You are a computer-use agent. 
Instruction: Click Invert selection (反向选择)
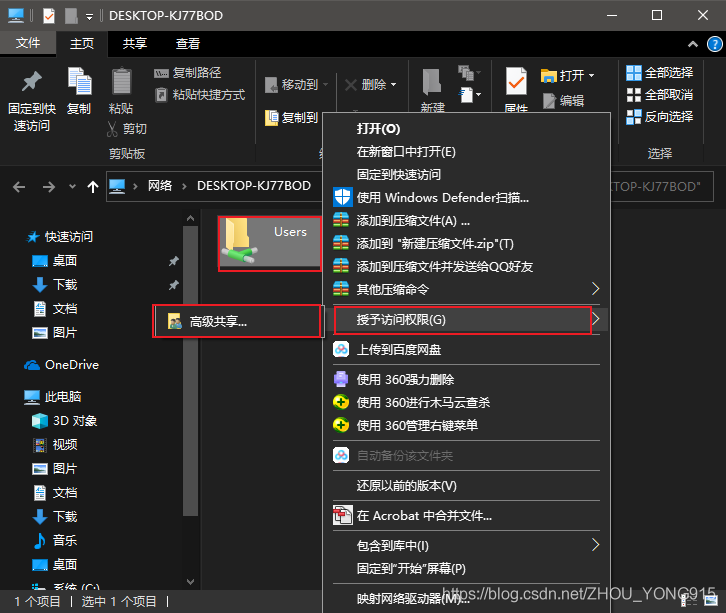(660, 117)
